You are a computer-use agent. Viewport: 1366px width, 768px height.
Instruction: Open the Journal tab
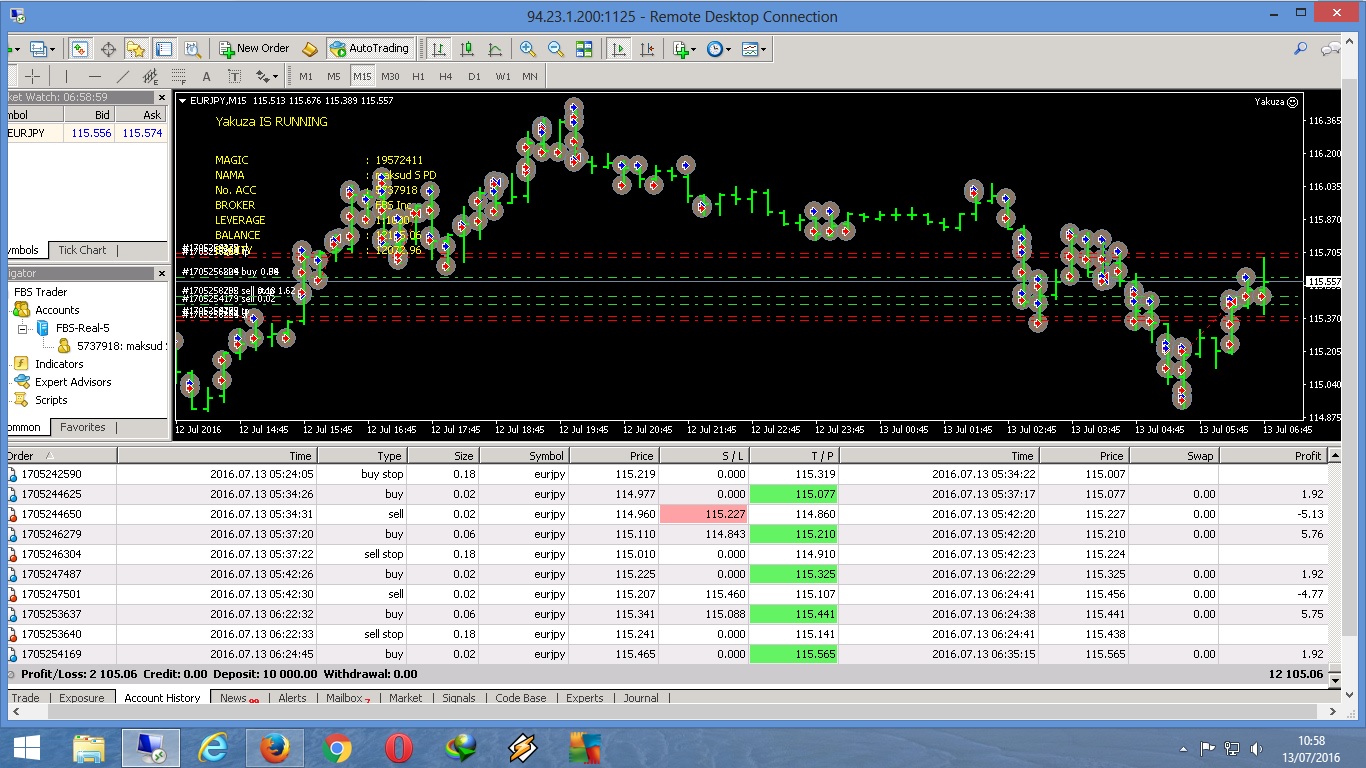tap(641, 698)
